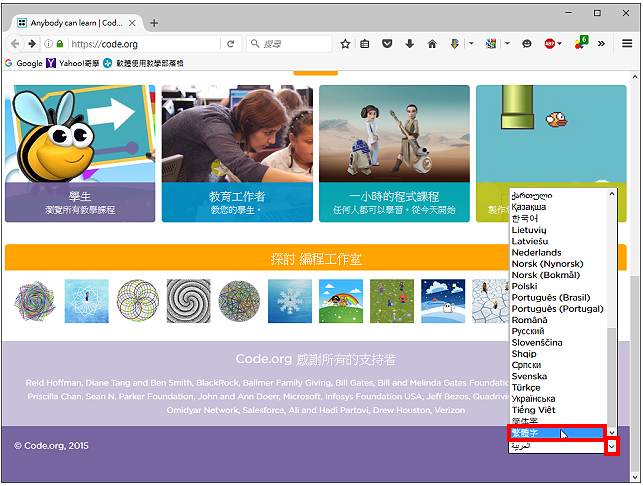Select Lietuvių language option
643x486 pixels.
[558, 230]
